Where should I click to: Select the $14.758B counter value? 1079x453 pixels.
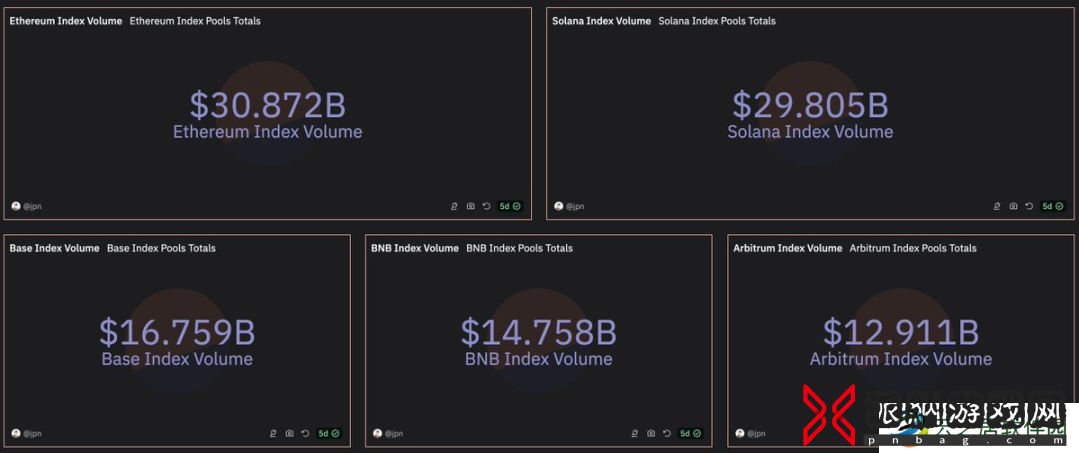[x=539, y=332]
